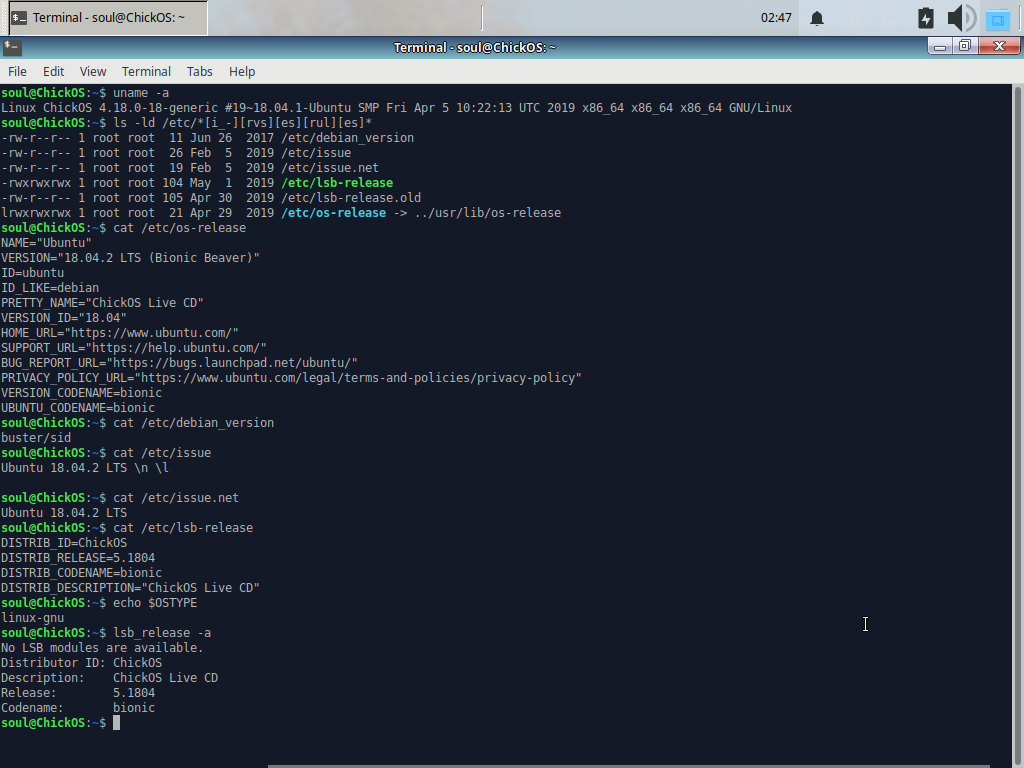Click the green '/etc/lsb-release' filename
This screenshot has height=768, width=1024.
click(x=337, y=183)
